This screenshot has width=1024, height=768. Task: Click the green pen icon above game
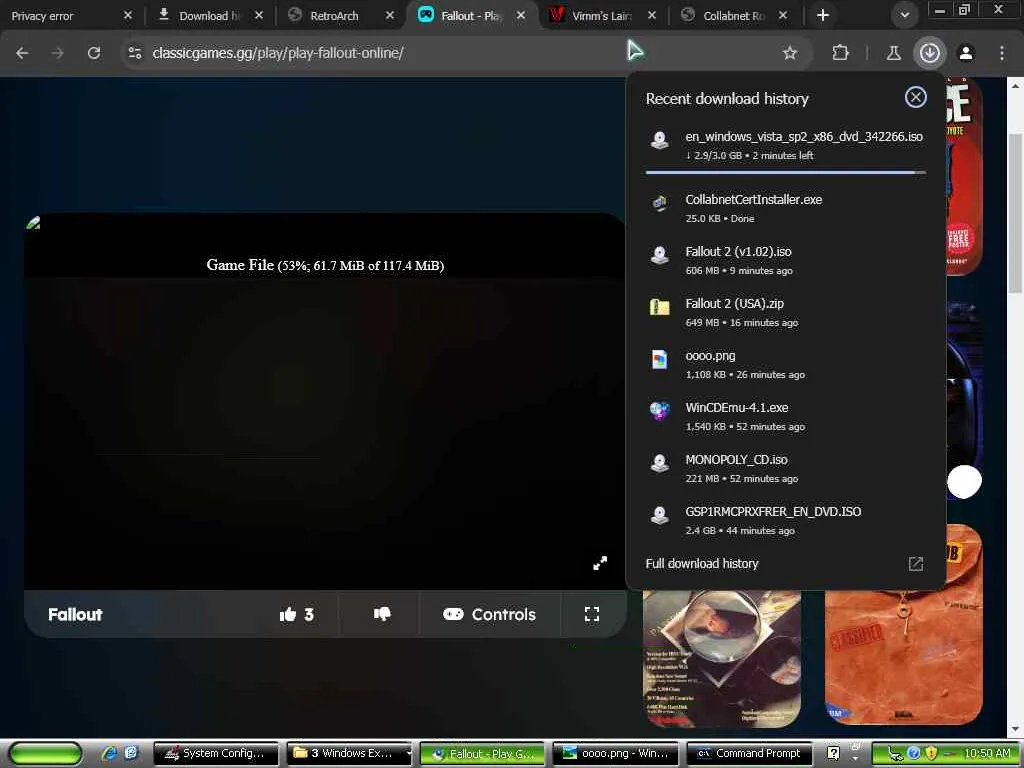tap(33, 223)
